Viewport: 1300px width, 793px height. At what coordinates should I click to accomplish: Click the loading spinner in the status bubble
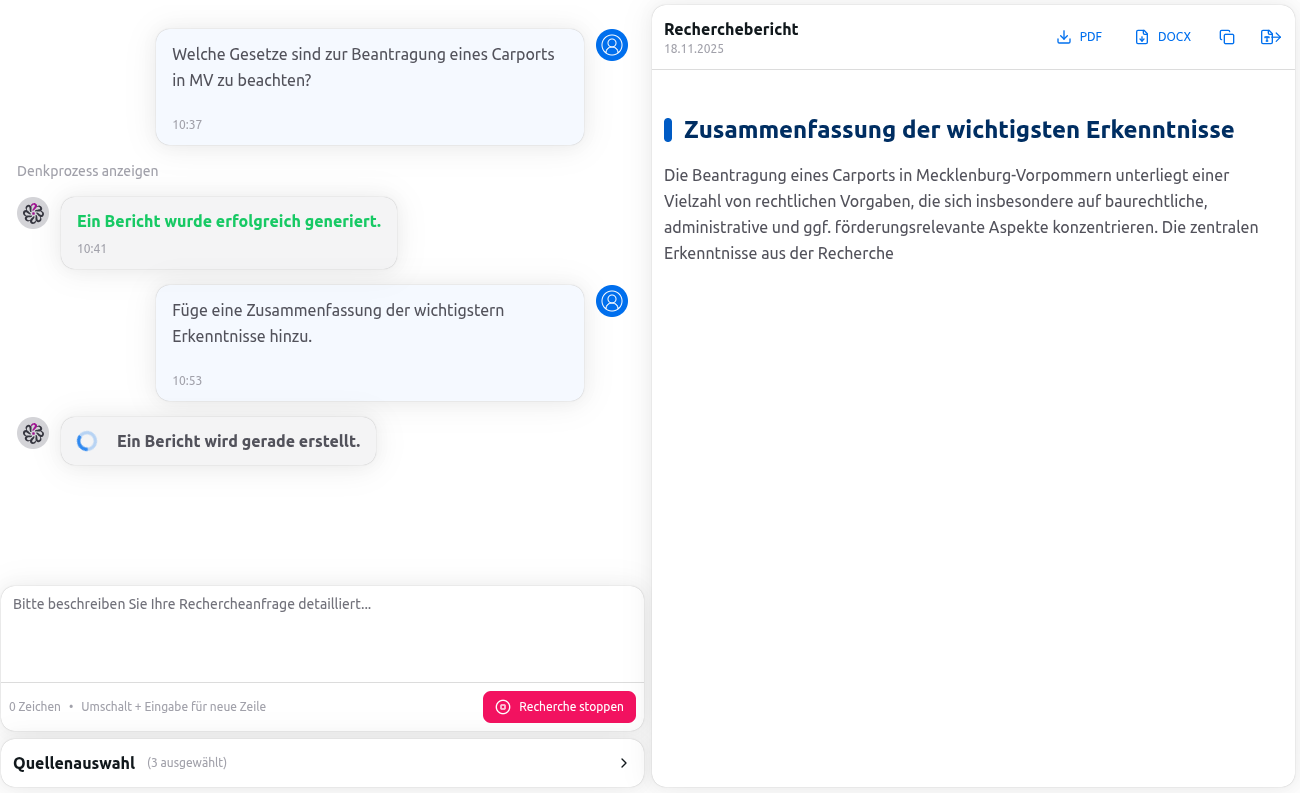87,441
